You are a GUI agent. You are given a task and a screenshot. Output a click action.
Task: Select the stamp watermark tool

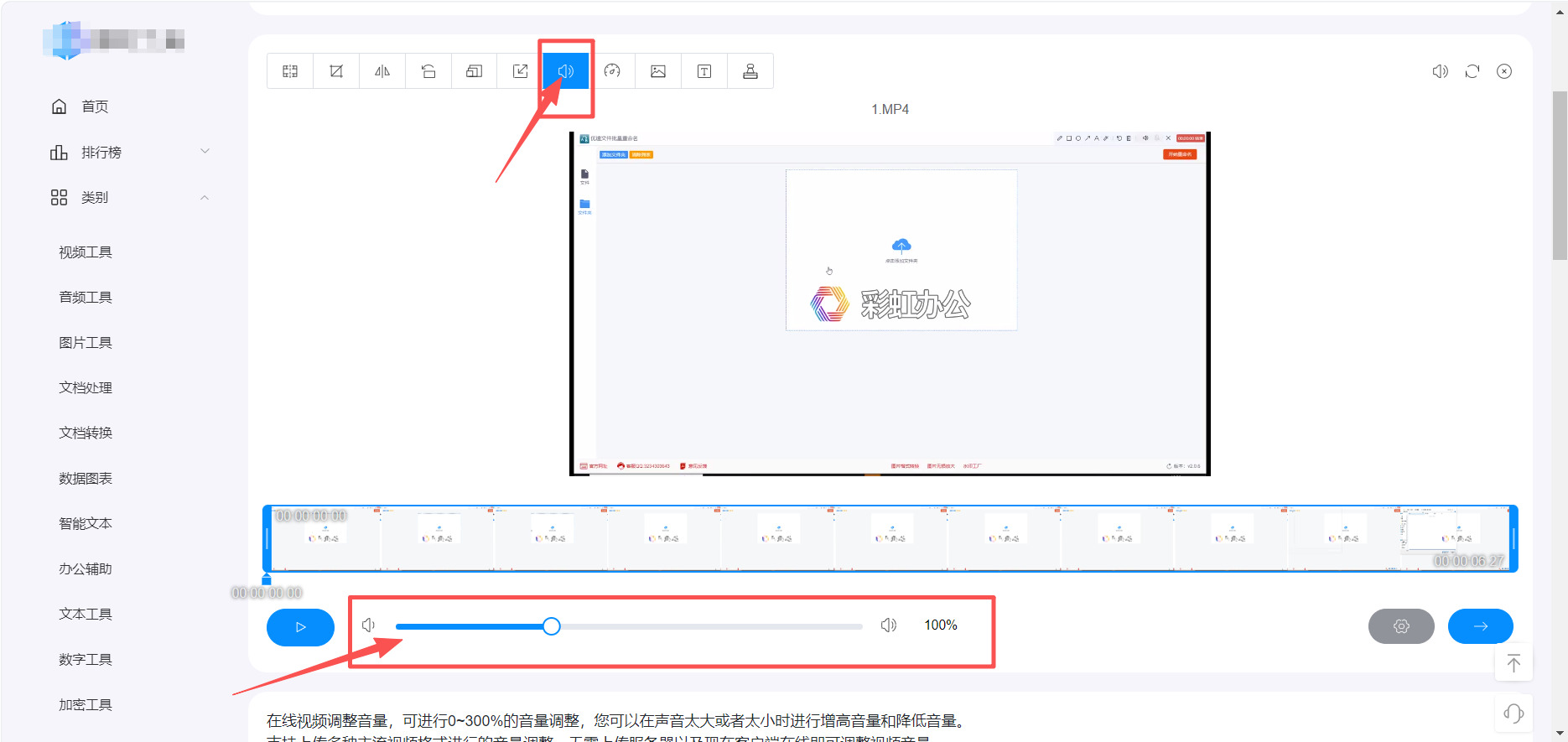(x=750, y=71)
